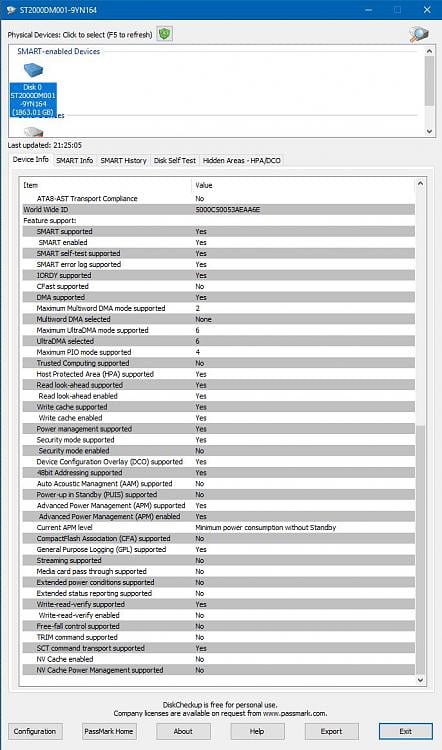Select Power management supported row
Viewport: 442px width, 750px height.
pyautogui.click(x=218, y=429)
